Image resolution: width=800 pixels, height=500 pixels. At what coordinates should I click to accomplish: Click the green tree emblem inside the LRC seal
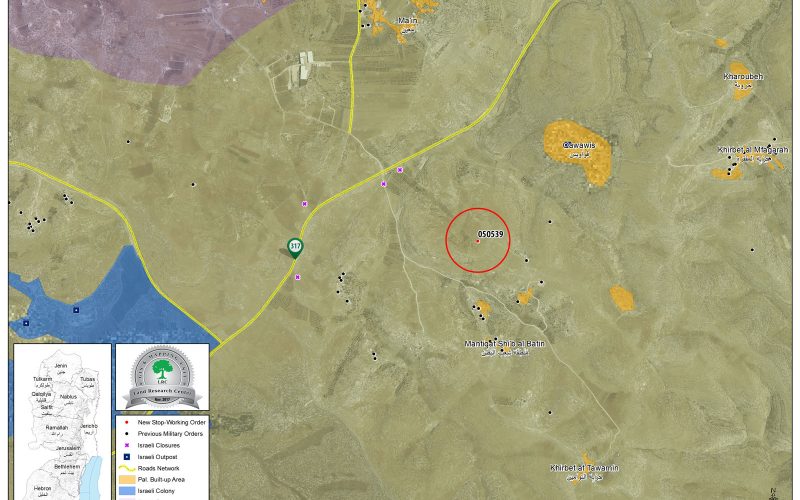162,369
